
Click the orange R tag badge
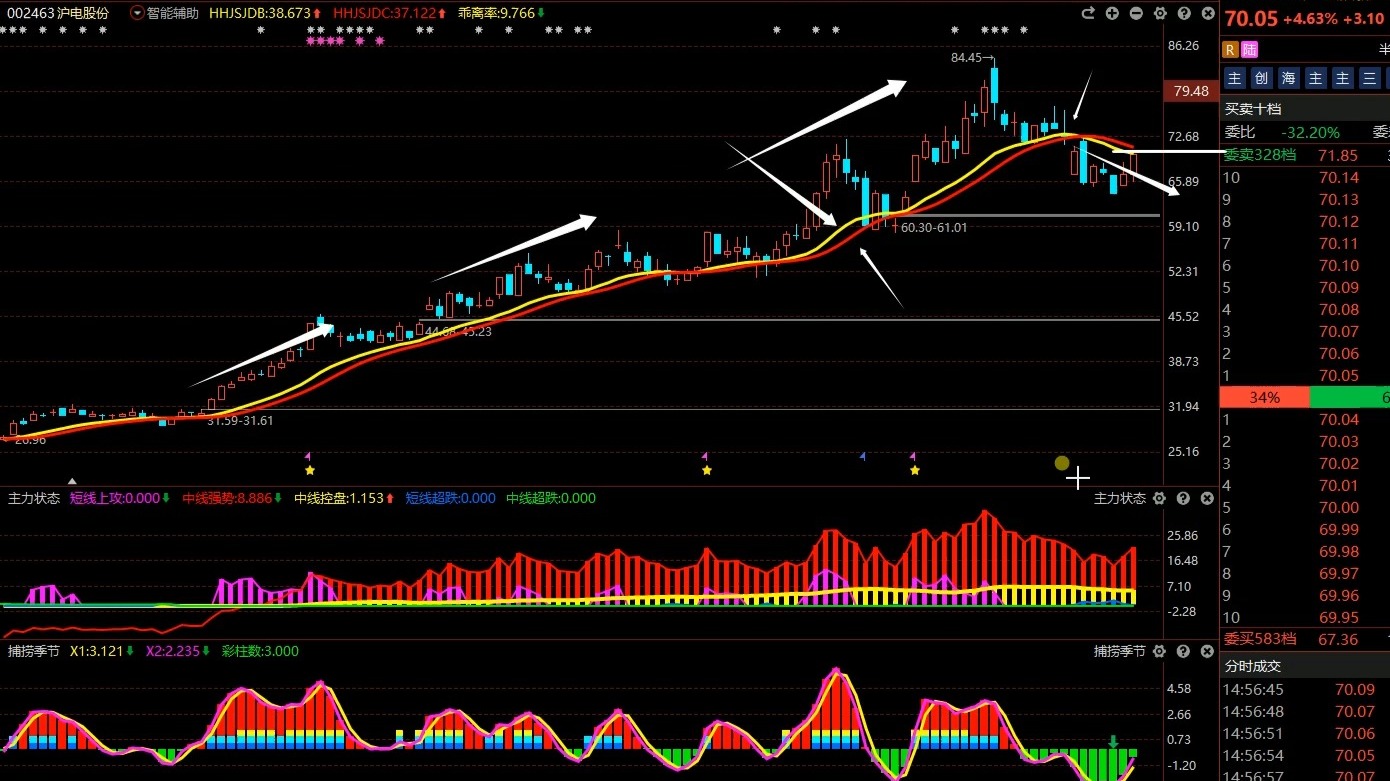[1230, 50]
